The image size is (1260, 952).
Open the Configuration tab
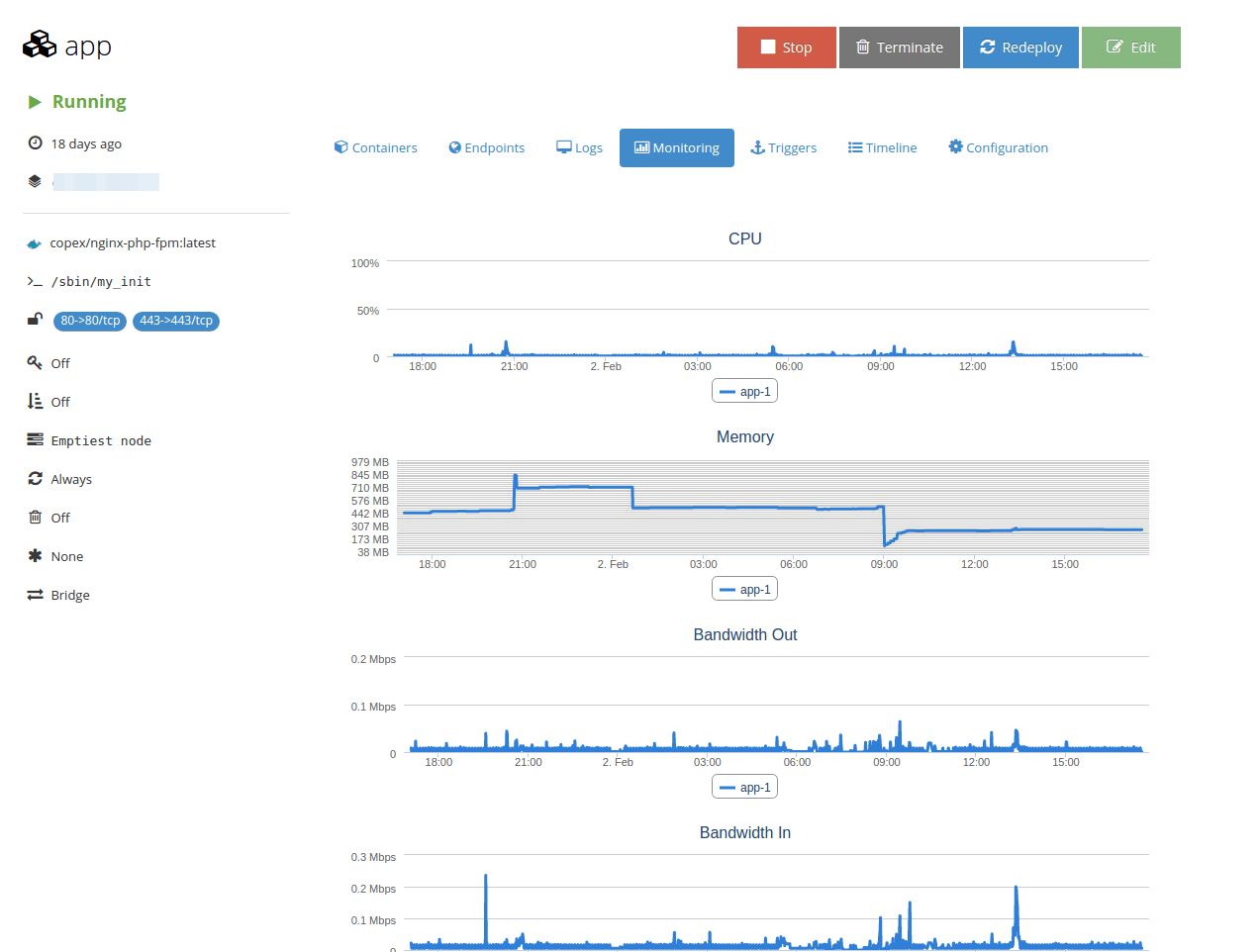tap(999, 147)
